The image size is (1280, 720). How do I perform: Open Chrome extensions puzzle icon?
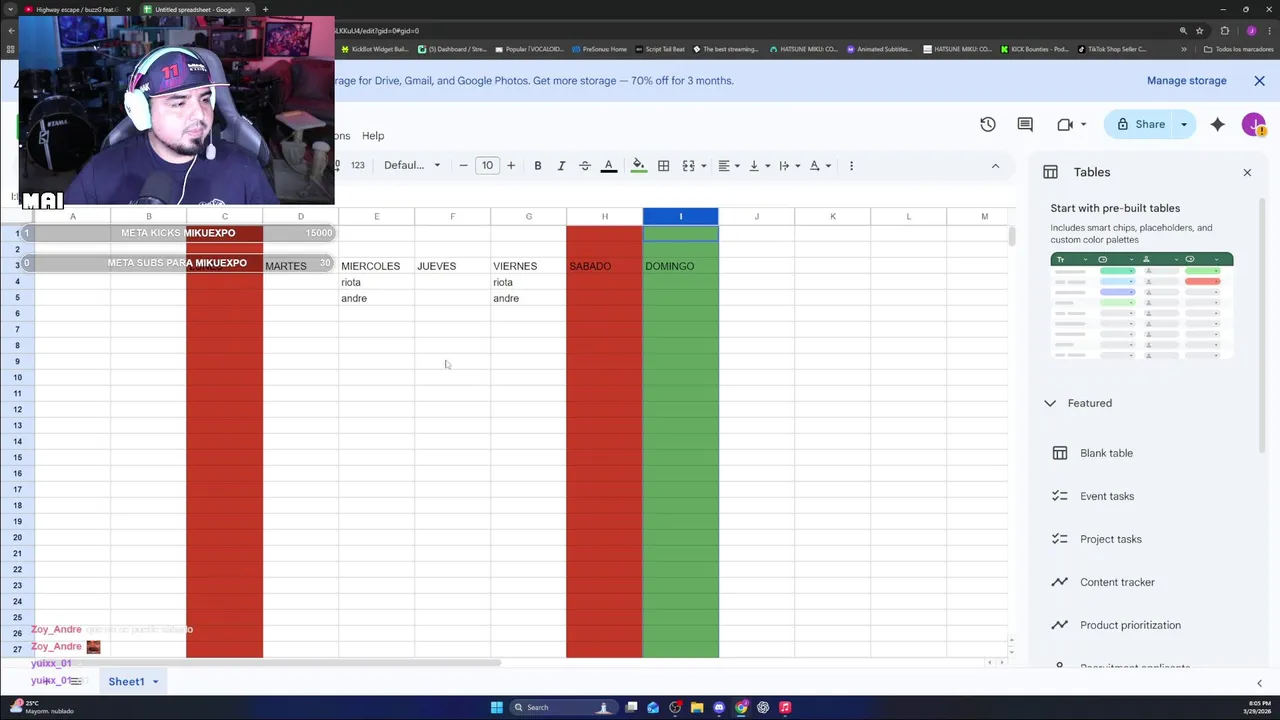click(1224, 31)
